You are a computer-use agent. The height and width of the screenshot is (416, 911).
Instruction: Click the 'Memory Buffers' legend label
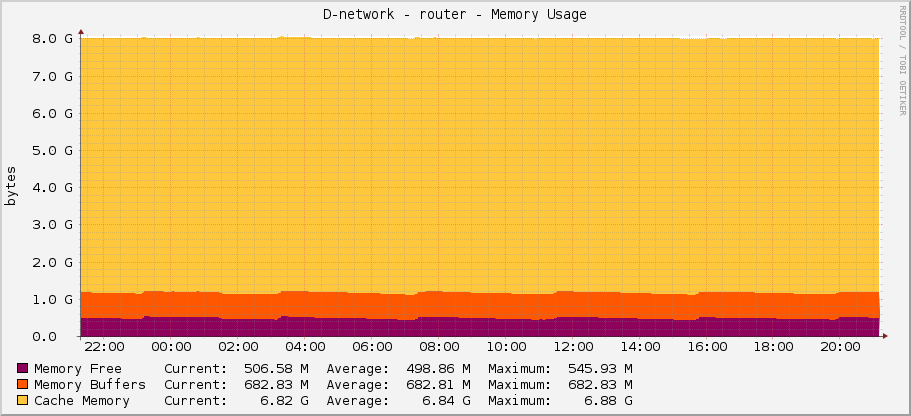coord(90,385)
